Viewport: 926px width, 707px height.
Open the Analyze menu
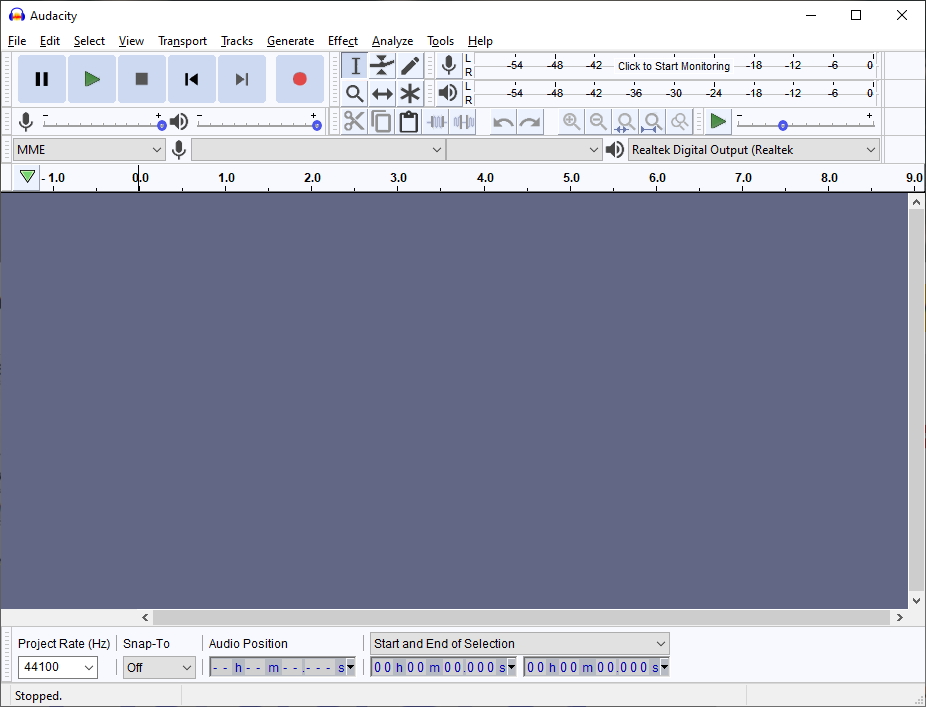coord(393,41)
